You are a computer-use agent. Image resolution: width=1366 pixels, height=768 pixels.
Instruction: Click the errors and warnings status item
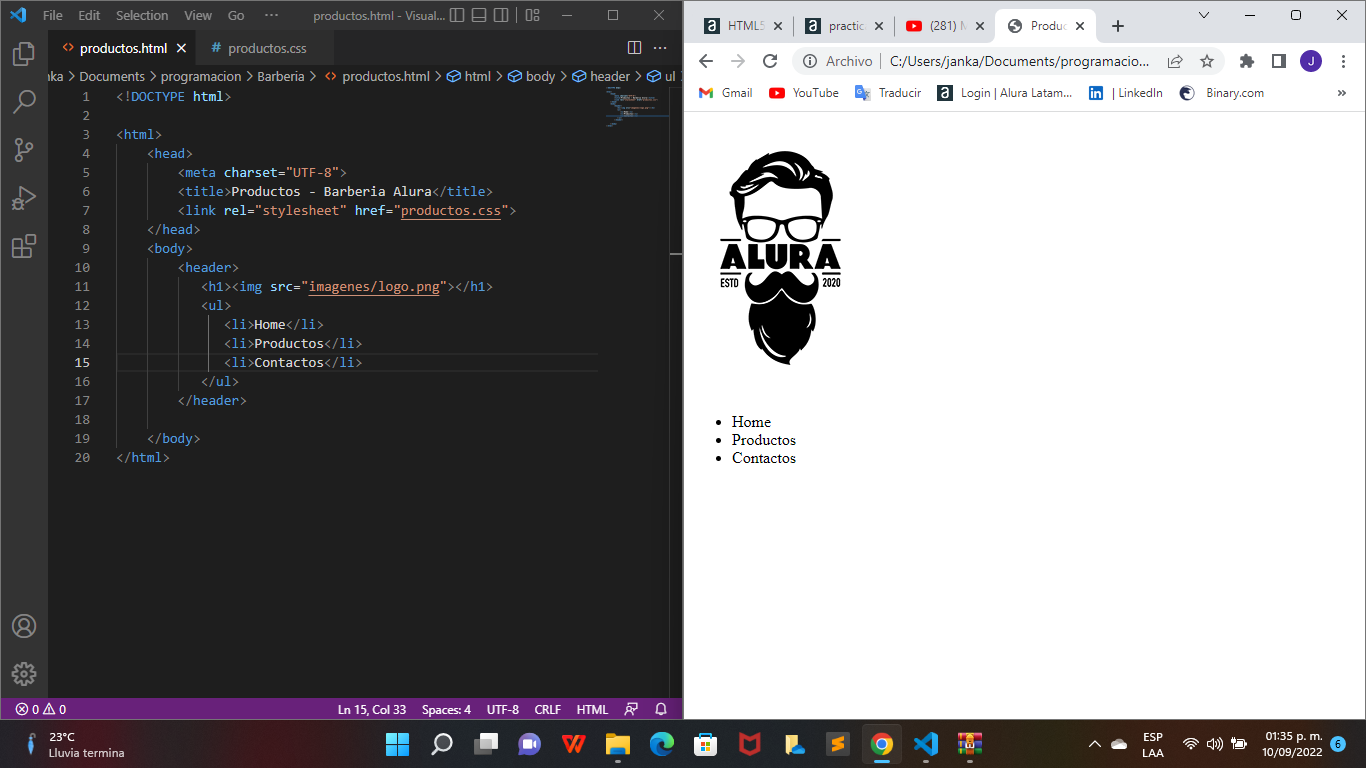(41, 709)
